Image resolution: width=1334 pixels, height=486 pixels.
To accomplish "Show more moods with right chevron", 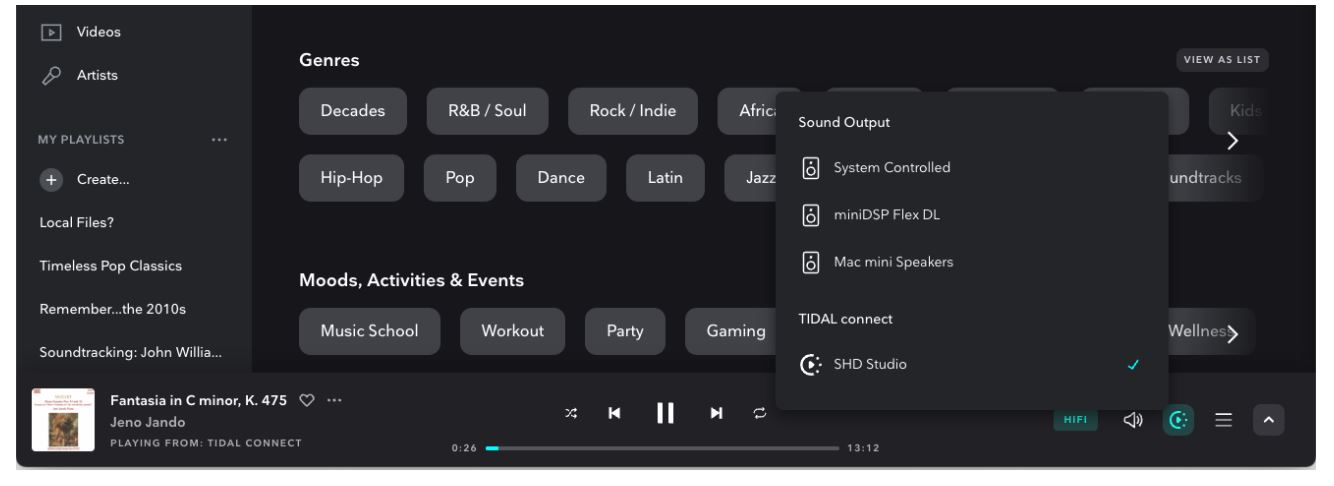I will 1233,334.
